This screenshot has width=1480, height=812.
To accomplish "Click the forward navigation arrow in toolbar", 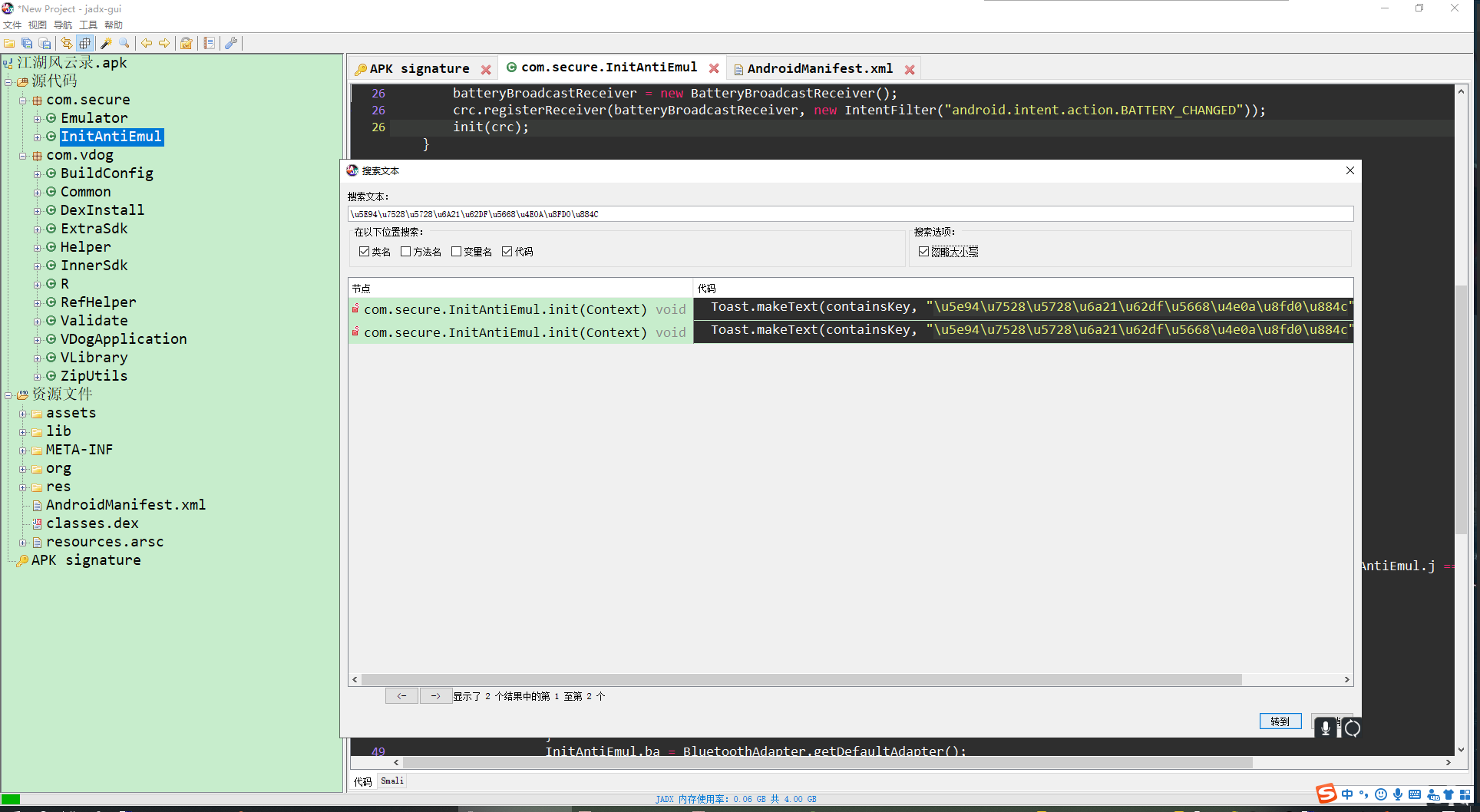I will click(164, 43).
